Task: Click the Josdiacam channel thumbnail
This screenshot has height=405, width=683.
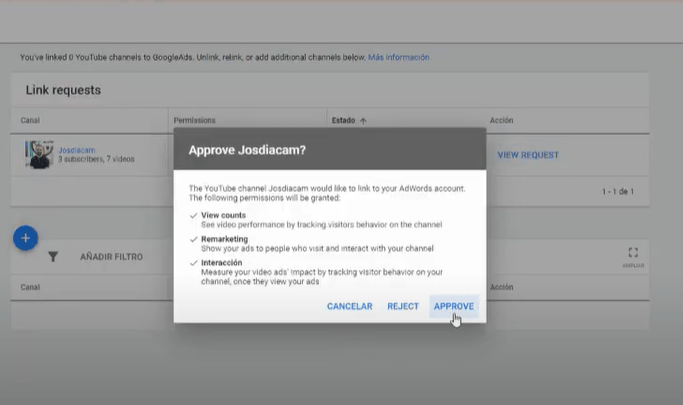Action: (x=39, y=154)
